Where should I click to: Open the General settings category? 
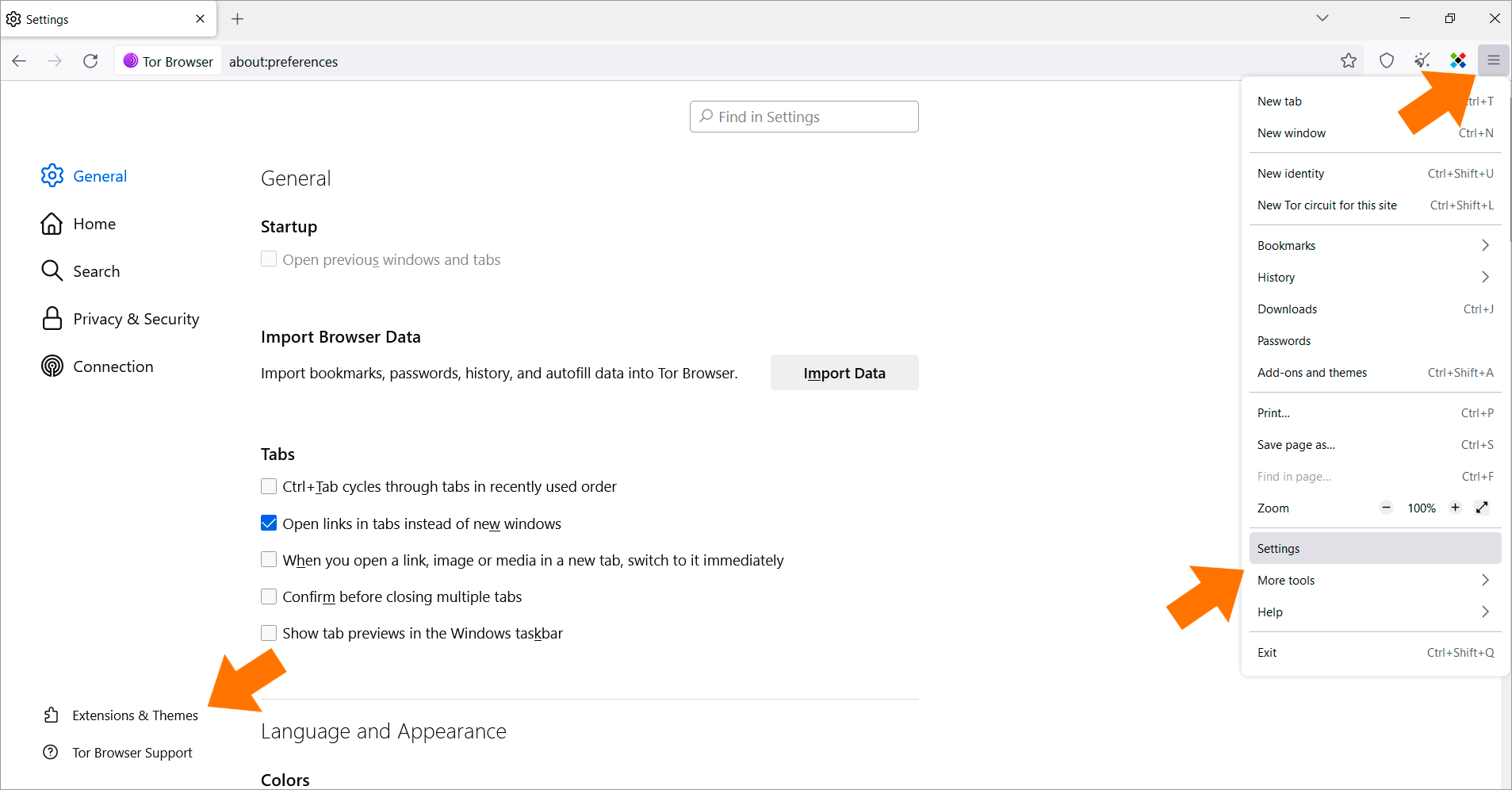(100, 176)
